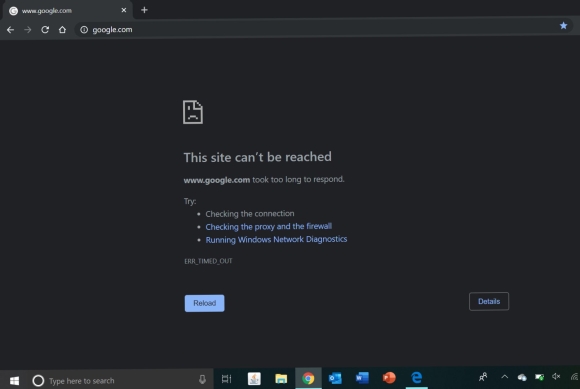Follow 'Checking the proxy and the firewall' link
The height and width of the screenshot is (389, 580).
click(x=269, y=226)
